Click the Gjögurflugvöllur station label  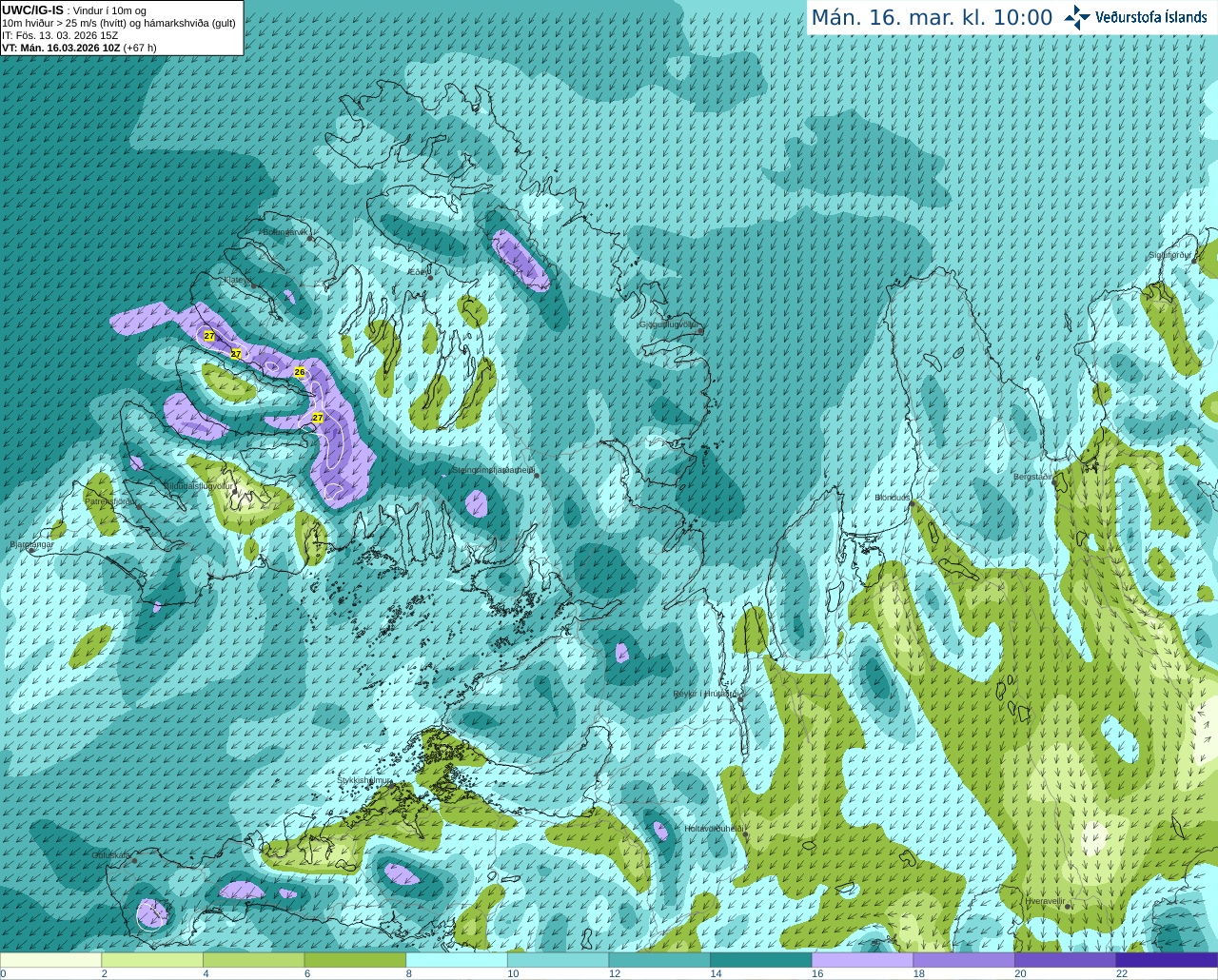point(668,324)
